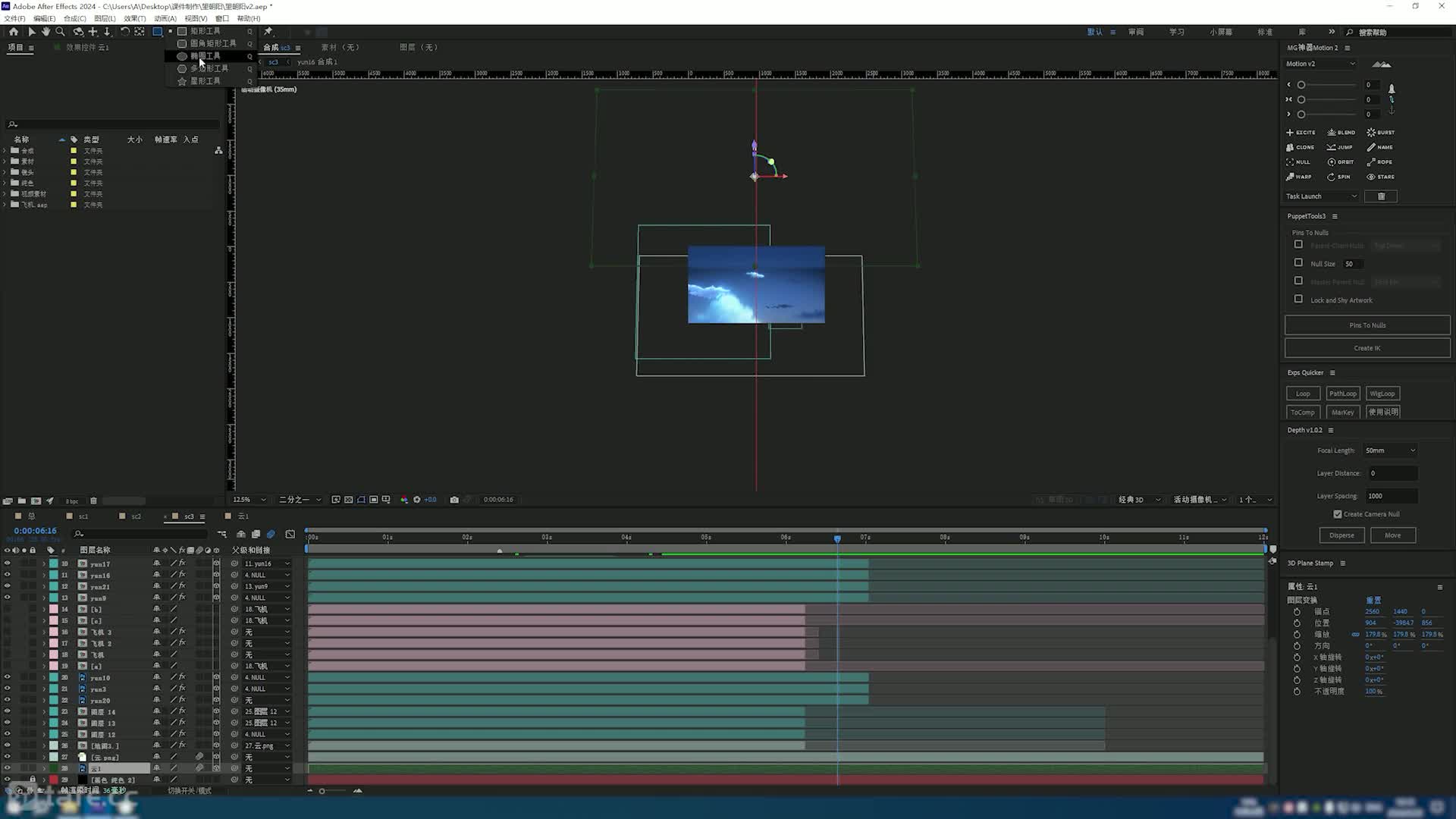Open the 二分之一 resolution dropdown
Screen dimensions: 1456x819
click(x=300, y=500)
